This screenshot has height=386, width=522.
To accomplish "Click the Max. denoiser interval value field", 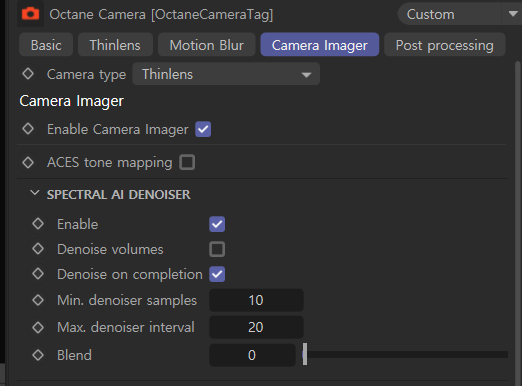I will [256, 327].
